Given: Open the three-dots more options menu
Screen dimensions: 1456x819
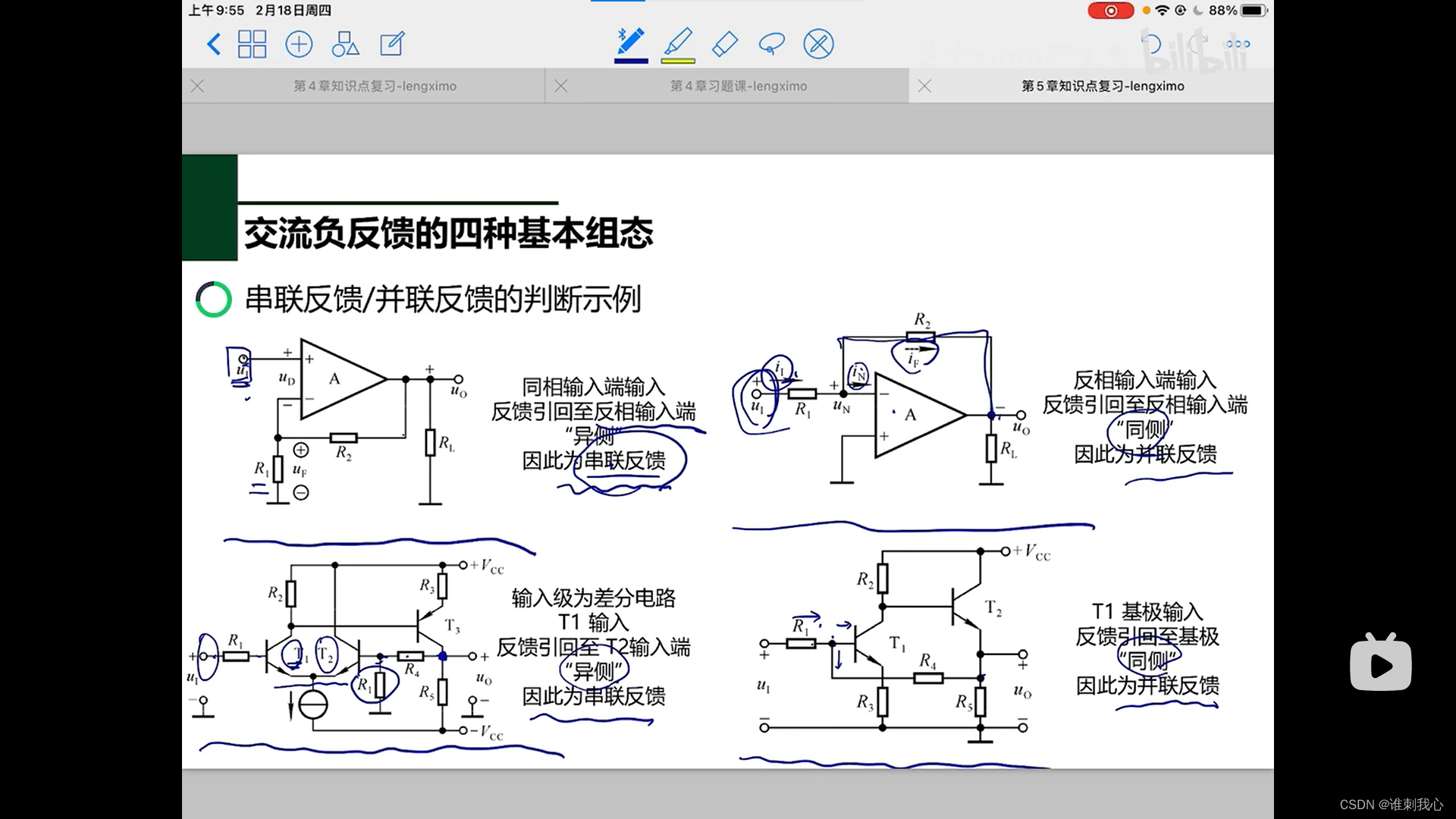Looking at the screenshot, I should click(1238, 44).
